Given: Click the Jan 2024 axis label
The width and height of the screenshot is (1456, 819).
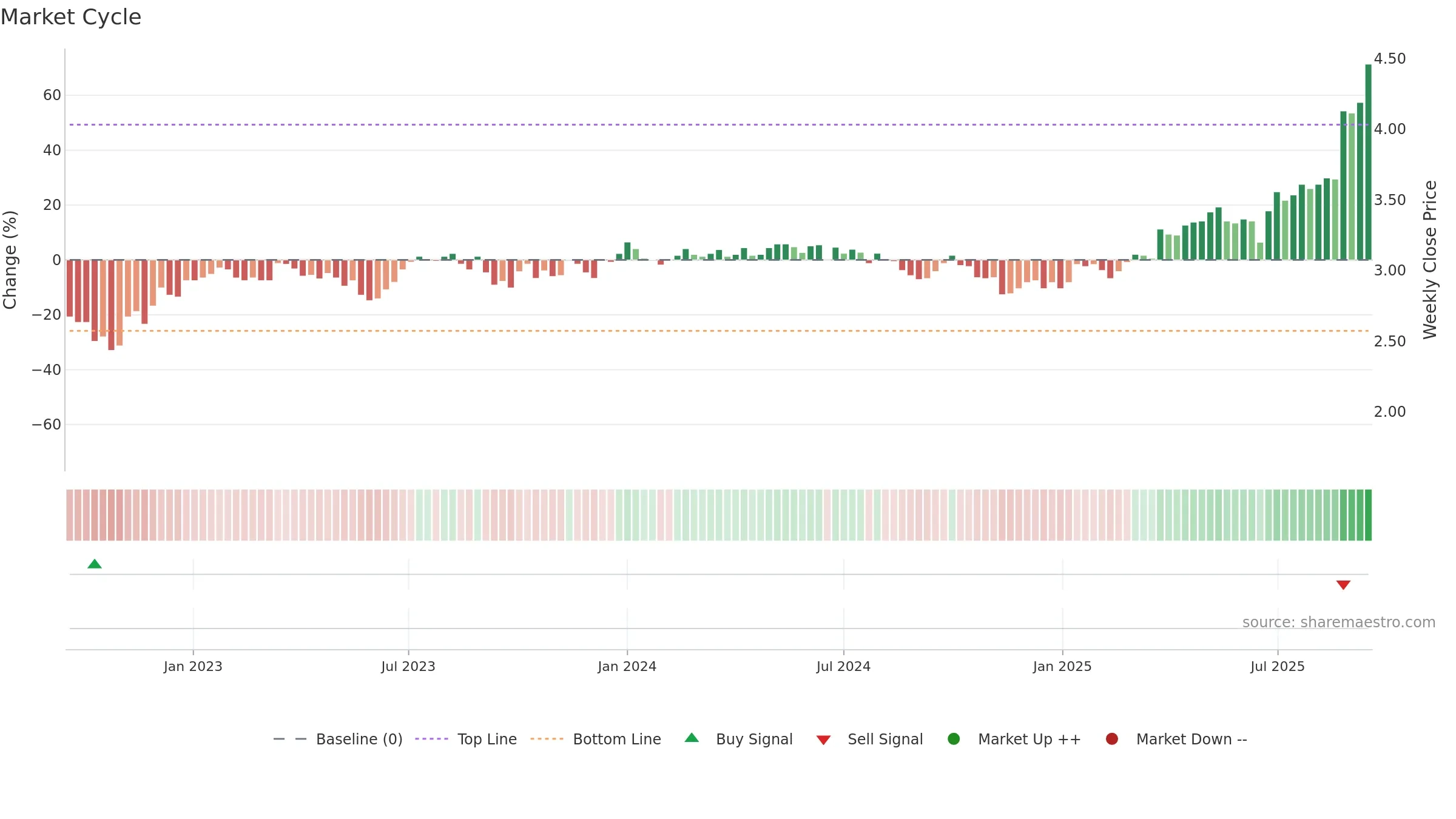Looking at the screenshot, I should (627, 667).
